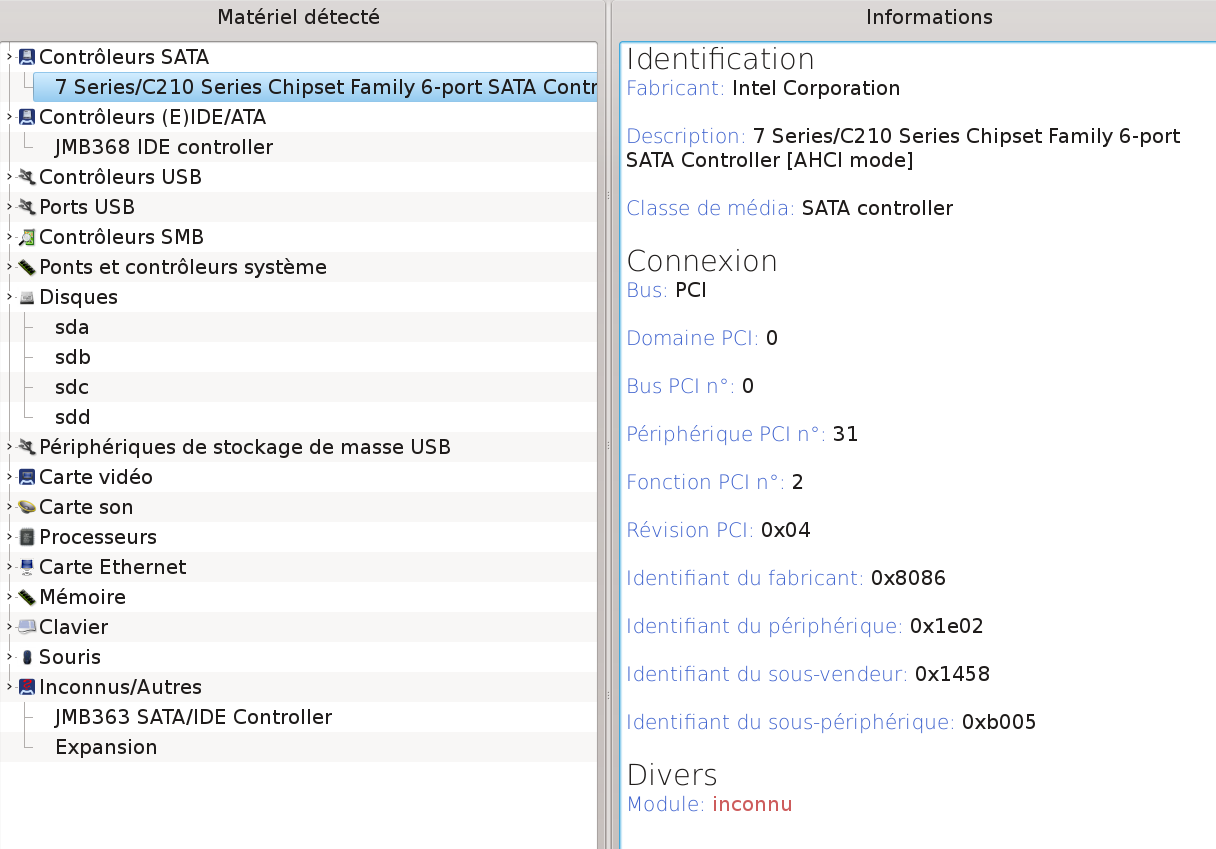Expand the Ports USB tree node

[x=9, y=207]
